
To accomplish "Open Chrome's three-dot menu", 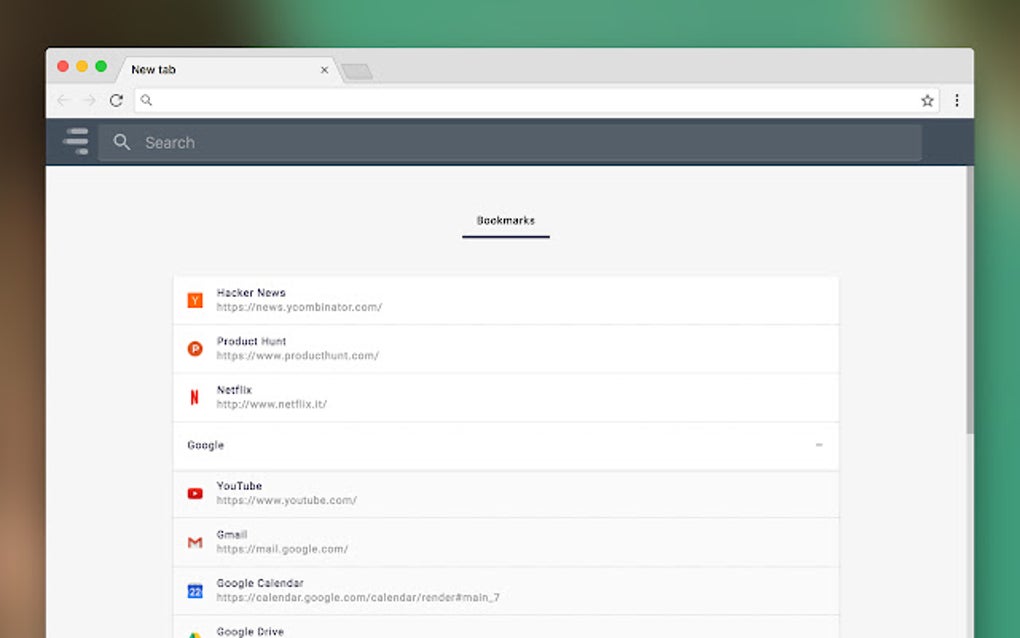I will click(x=957, y=100).
